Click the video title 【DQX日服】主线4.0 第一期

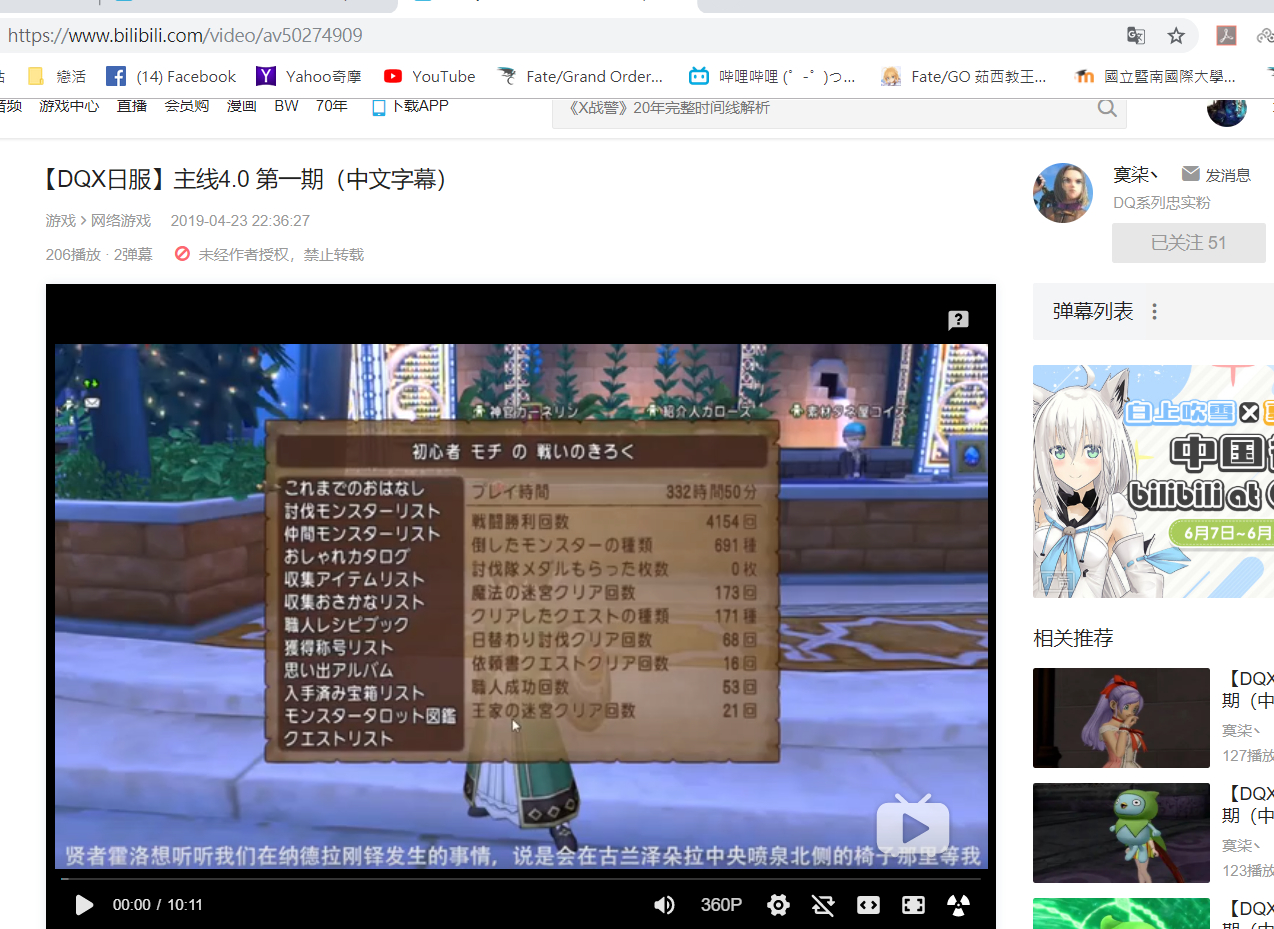point(246,179)
